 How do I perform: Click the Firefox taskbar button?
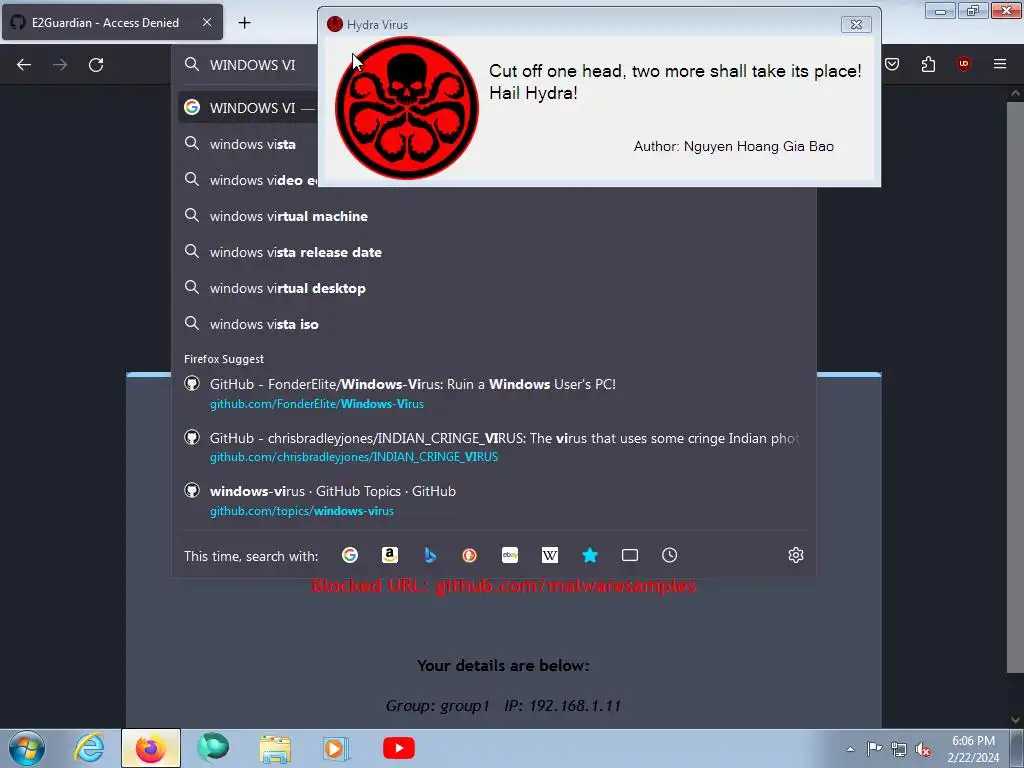(x=151, y=748)
